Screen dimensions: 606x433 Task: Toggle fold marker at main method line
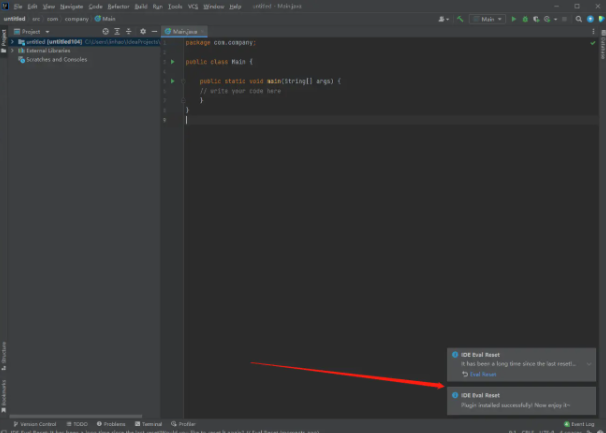pos(183,81)
